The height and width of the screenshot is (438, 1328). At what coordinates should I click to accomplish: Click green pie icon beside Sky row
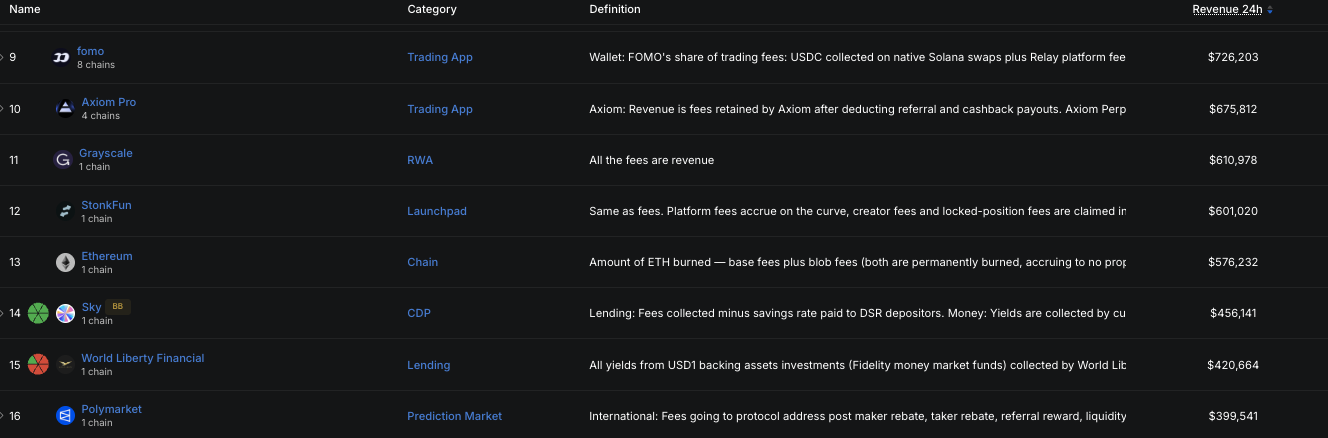pos(38,314)
